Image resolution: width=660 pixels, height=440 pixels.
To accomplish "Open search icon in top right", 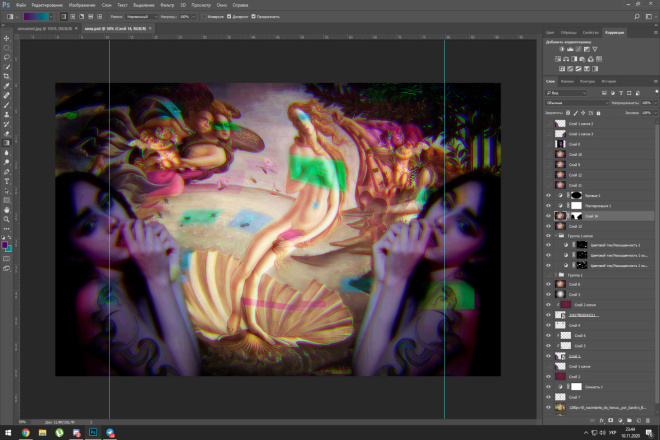I will click(x=637, y=17).
